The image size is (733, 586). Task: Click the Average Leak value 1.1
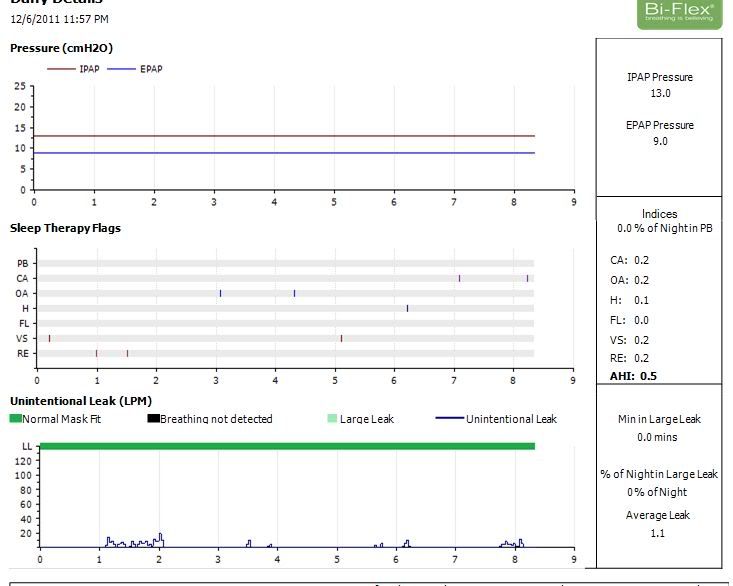pos(658,533)
